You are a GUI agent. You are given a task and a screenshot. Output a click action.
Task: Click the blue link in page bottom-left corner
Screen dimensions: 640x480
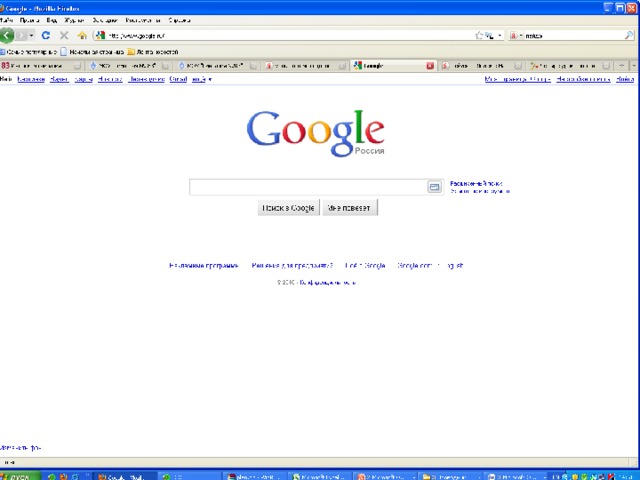(x=20, y=448)
